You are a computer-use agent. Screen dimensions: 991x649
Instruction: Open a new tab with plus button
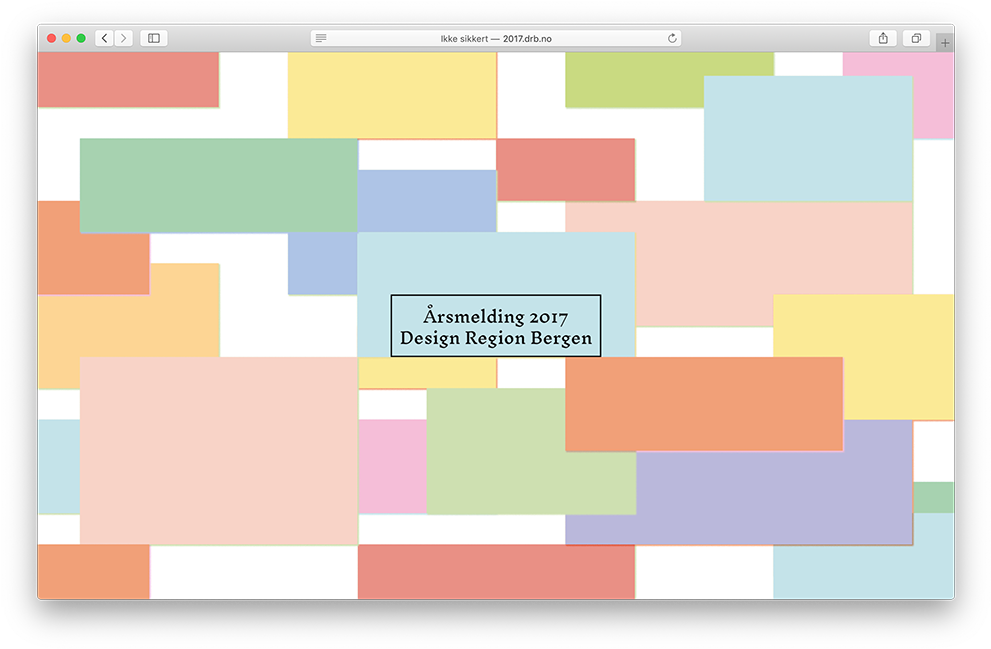[945, 43]
